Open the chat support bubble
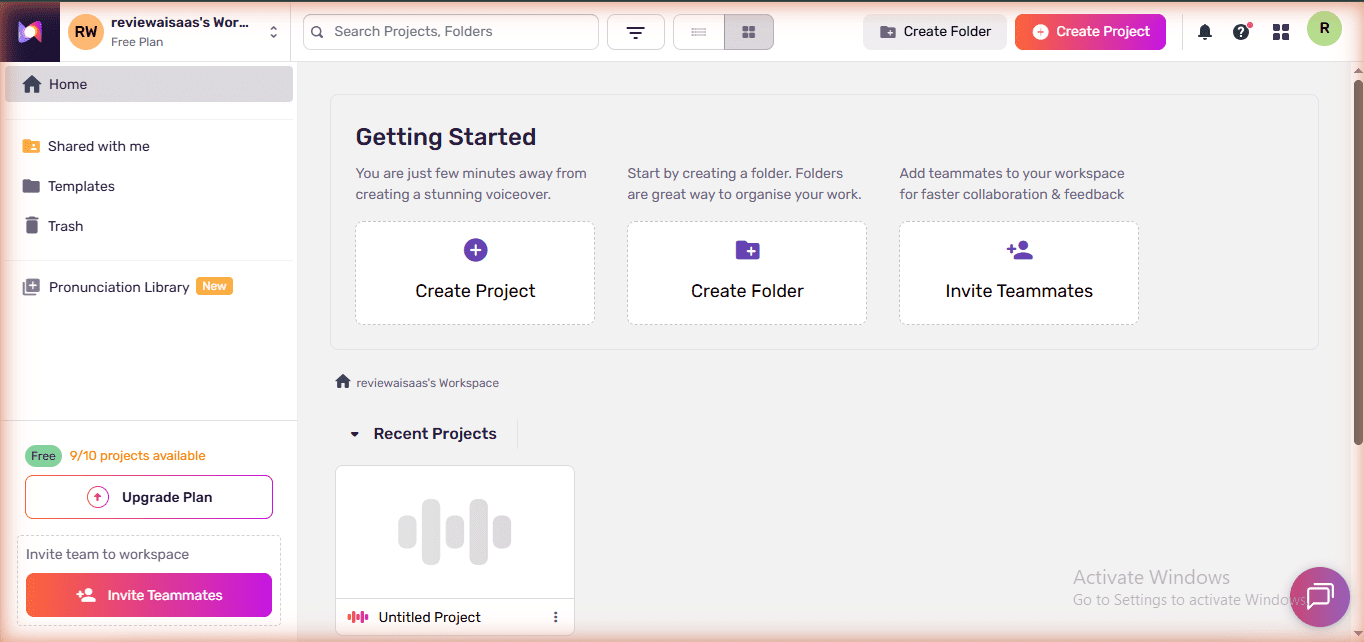The image size is (1364, 642). [1320, 597]
